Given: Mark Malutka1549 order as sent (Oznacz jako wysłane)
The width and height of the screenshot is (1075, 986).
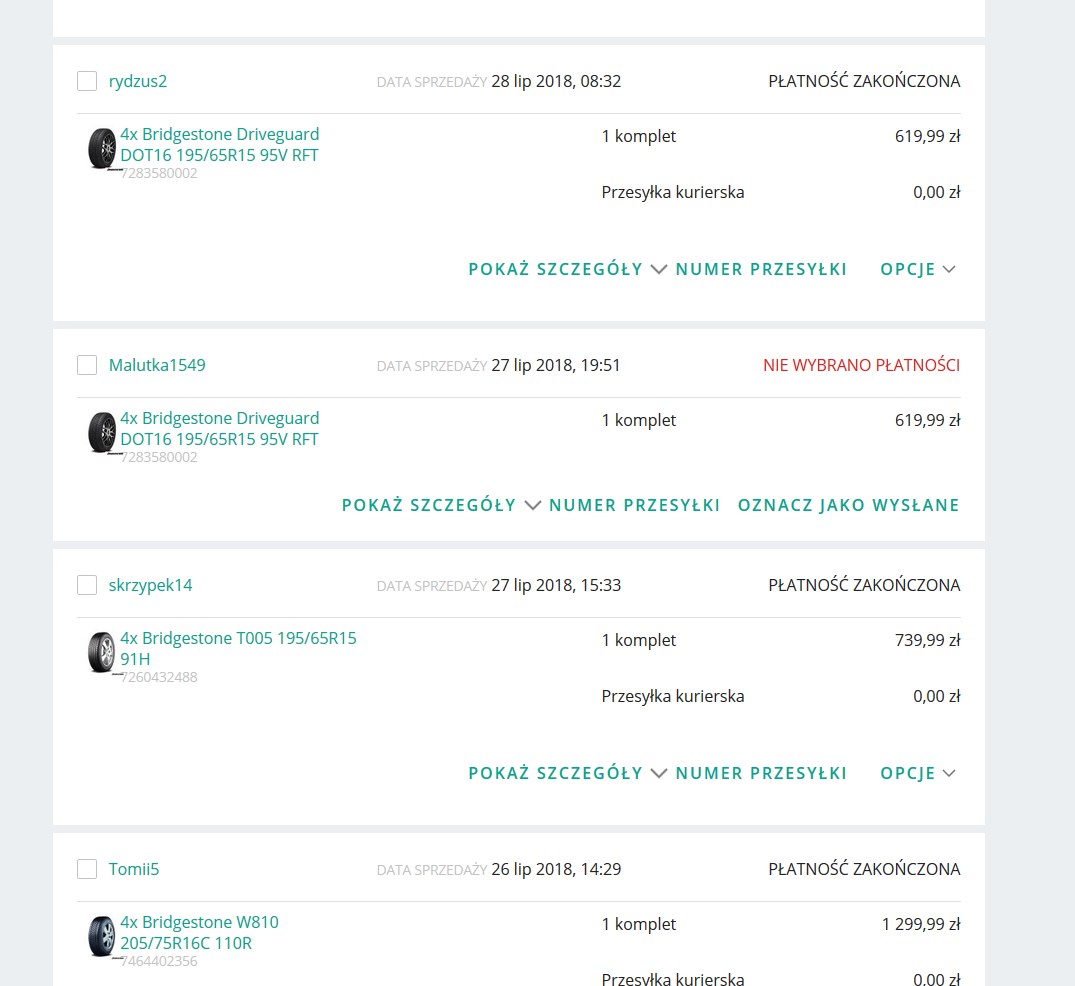Looking at the screenshot, I should [x=848, y=505].
